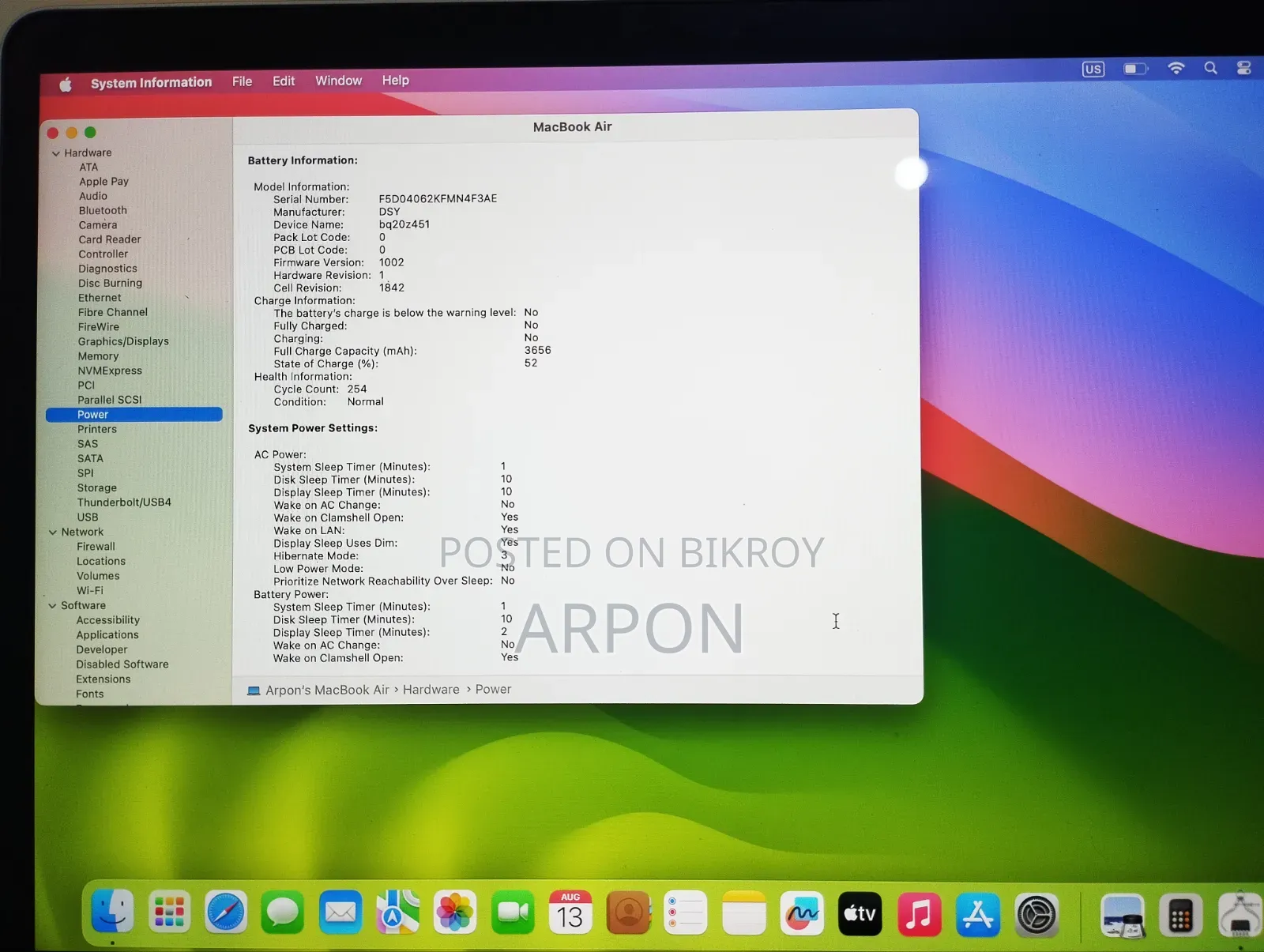Select Applications under Software
The image size is (1264, 952).
107,635
